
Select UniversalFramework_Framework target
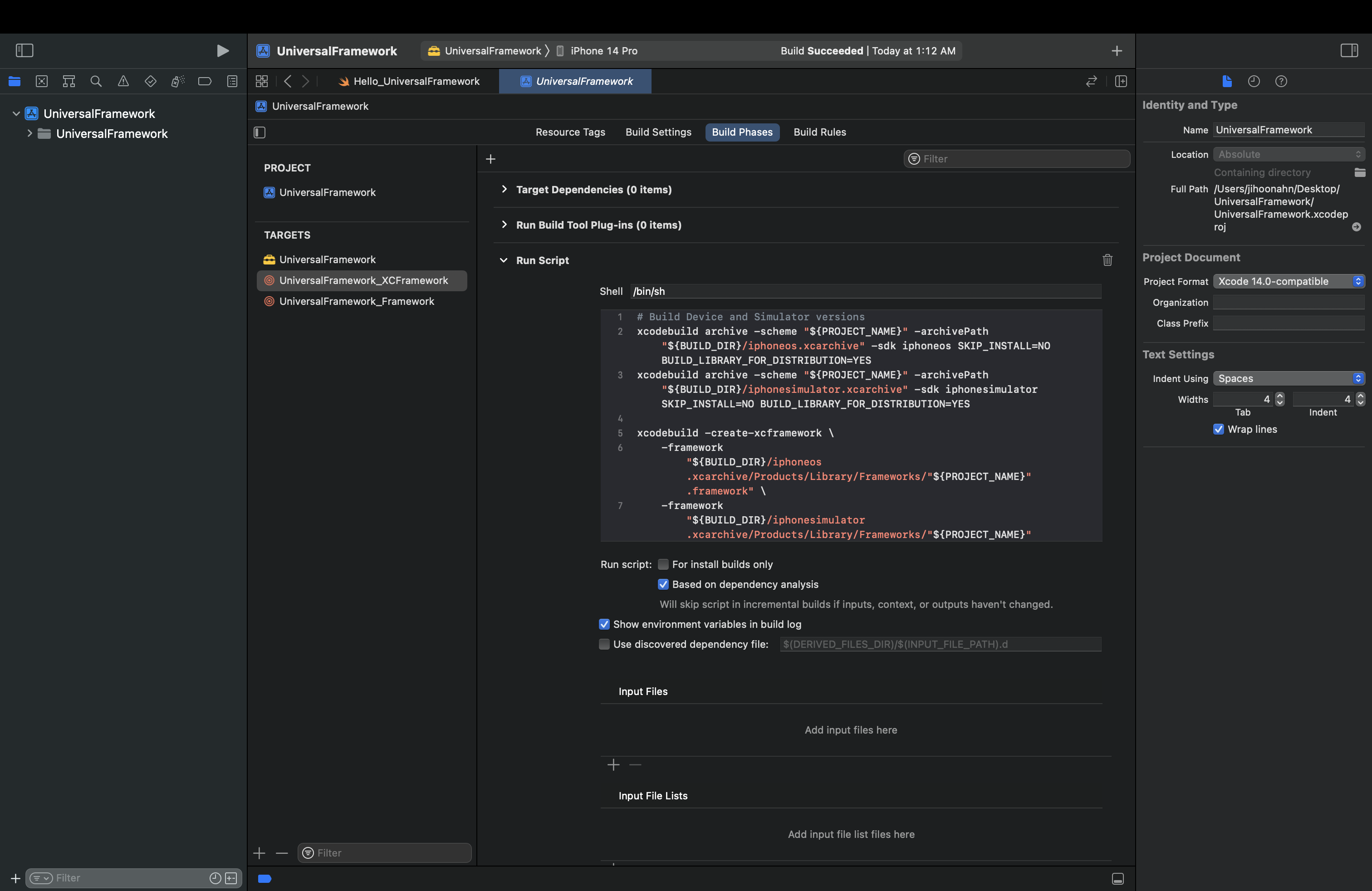[362, 301]
